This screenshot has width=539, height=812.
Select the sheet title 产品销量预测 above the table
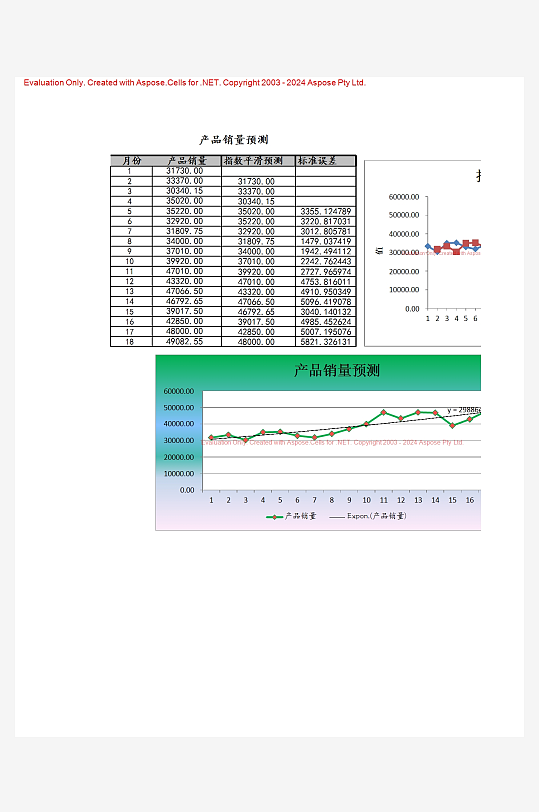pyautogui.click(x=234, y=140)
